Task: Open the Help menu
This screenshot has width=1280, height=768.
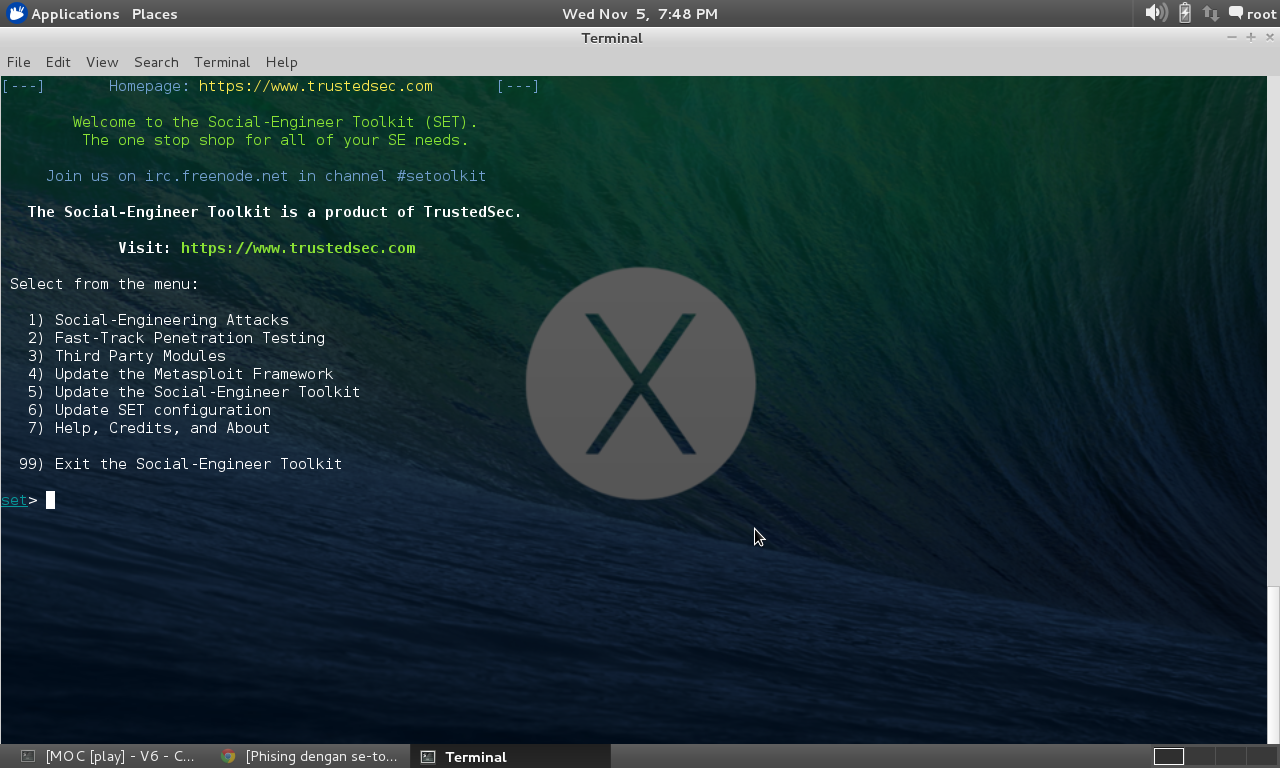Action: click(281, 62)
